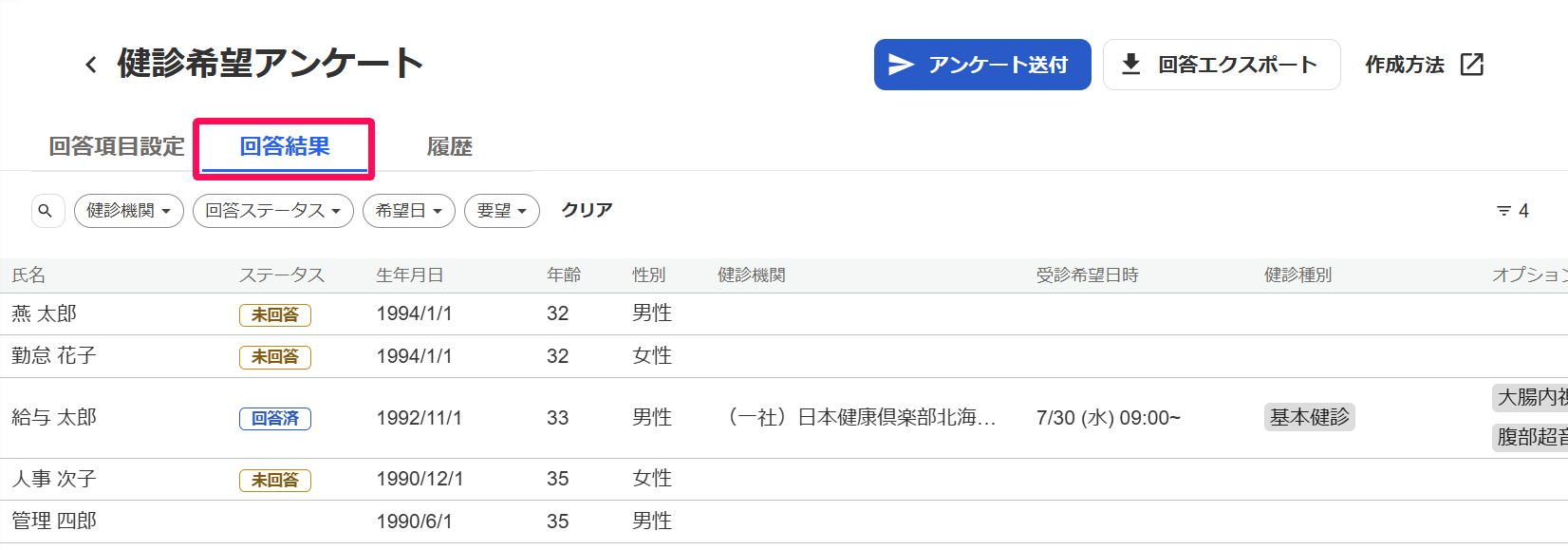Image resolution: width=1568 pixels, height=550 pixels.
Task: Click the 受診希望日時 column header
Action: coord(1088,275)
